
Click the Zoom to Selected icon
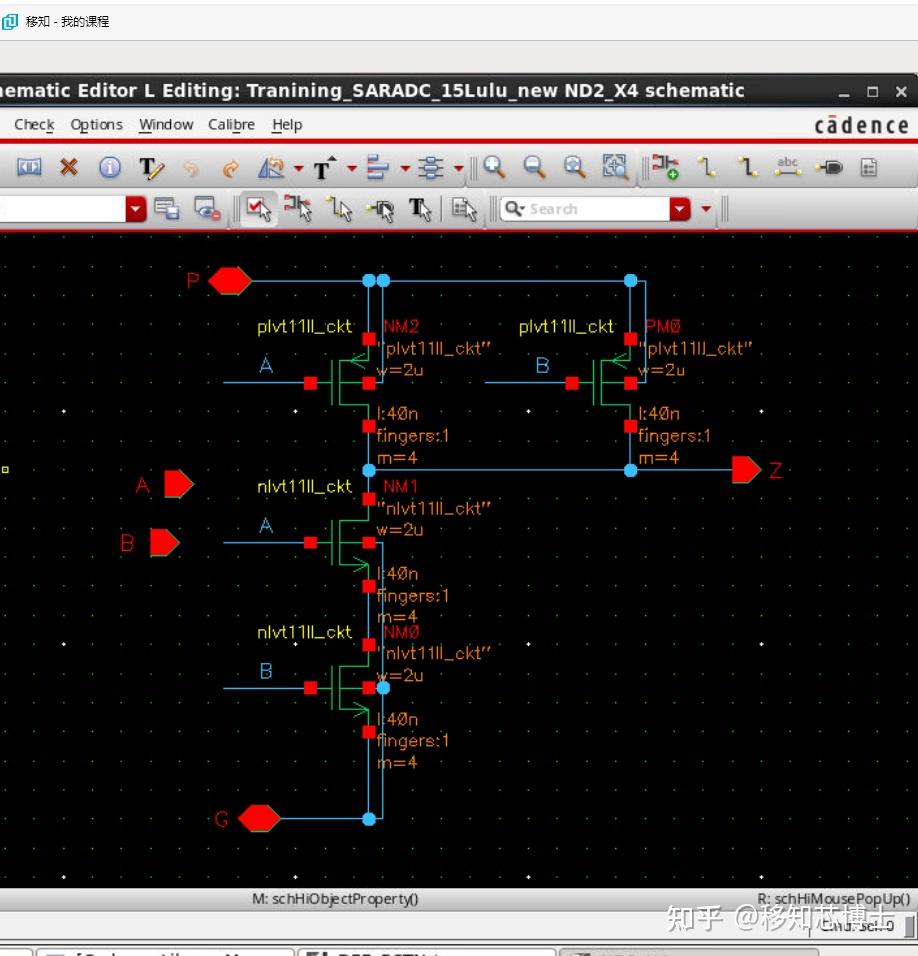615,167
